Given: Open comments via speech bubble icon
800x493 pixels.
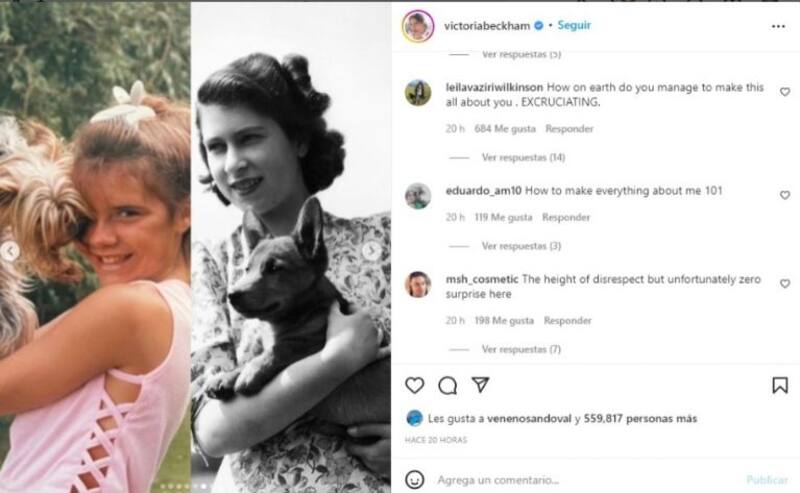Looking at the screenshot, I should 447,385.
